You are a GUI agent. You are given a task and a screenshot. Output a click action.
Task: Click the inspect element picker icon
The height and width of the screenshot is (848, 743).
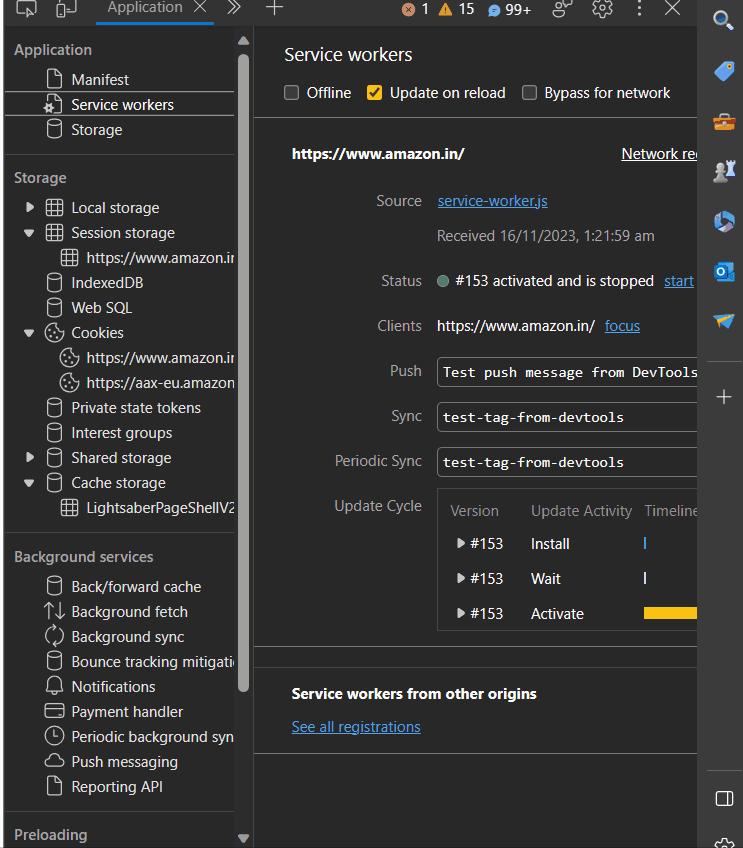27,8
